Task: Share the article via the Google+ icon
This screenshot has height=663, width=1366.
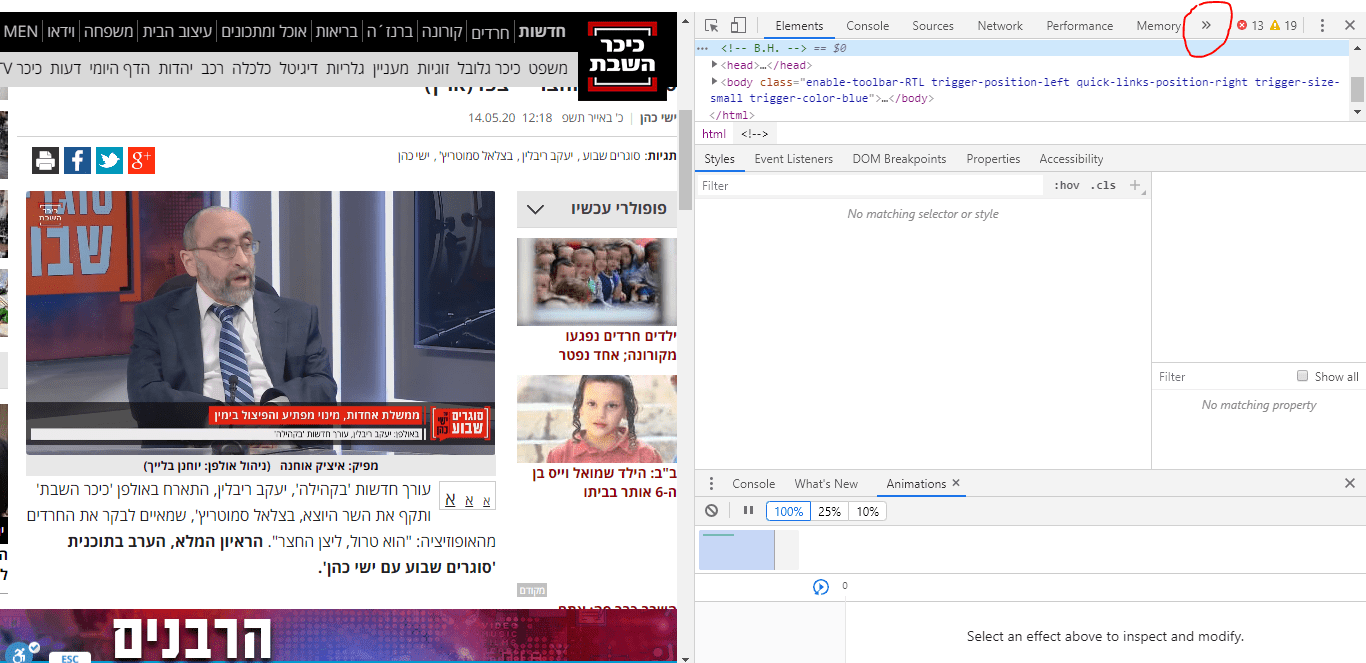Action: click(141, 160)
